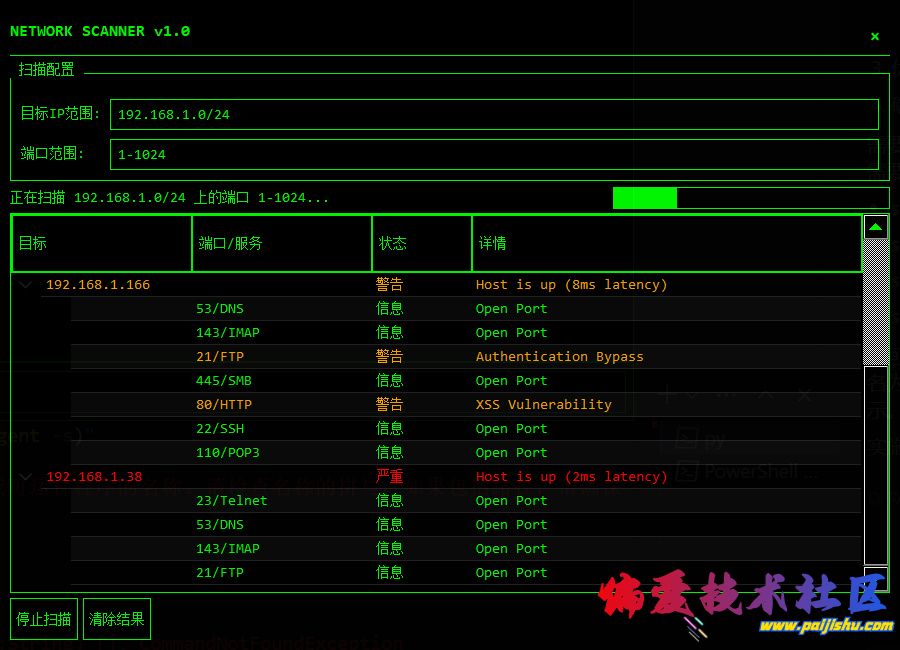
Task: Select the 445/SMB open port row
Action: point(466,381)
